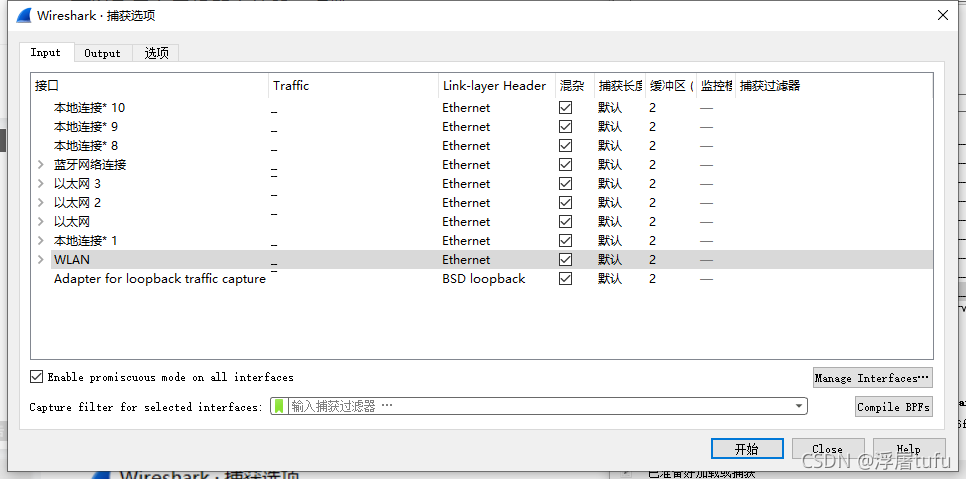Open Manage Interfaces dialog
Image resolution: width=966 pixels, height=479 pixels.
872,378
